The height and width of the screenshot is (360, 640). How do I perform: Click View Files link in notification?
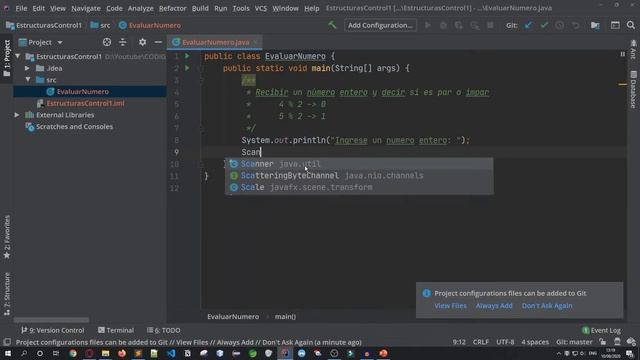click(x=450, y=306)
